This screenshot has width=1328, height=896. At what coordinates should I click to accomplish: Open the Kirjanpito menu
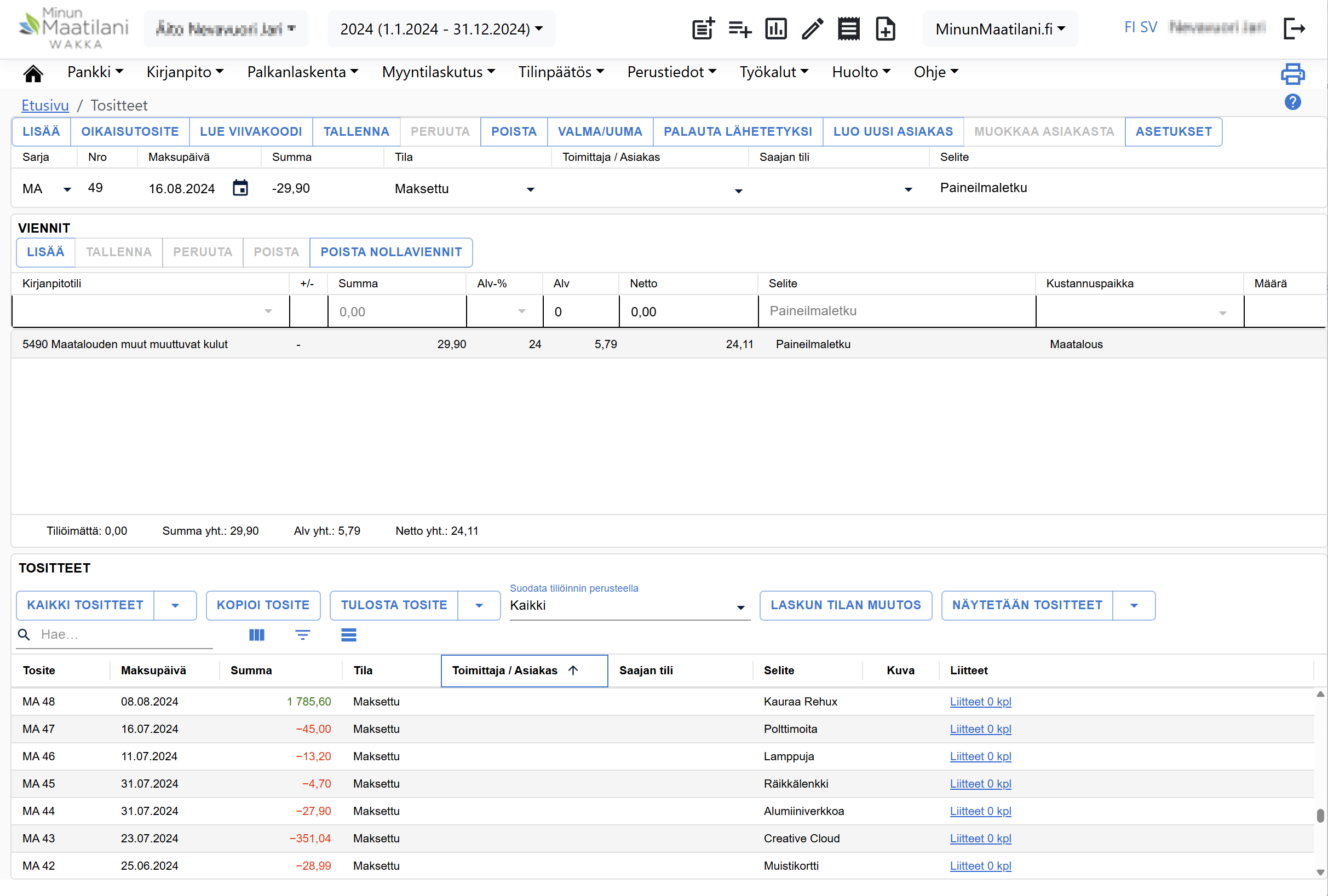tap(185, 72)
